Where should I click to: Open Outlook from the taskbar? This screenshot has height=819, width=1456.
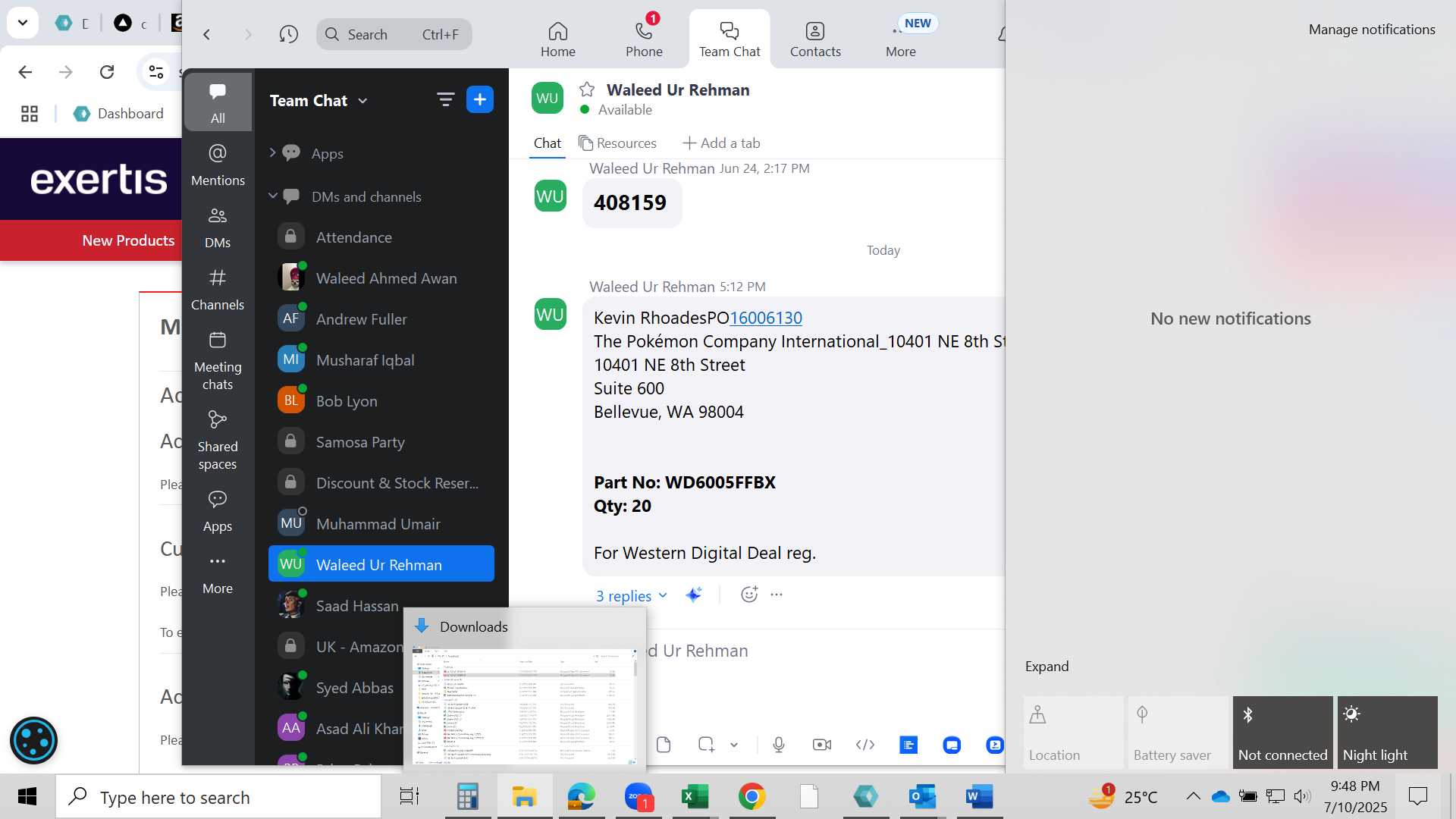[922, 797]
